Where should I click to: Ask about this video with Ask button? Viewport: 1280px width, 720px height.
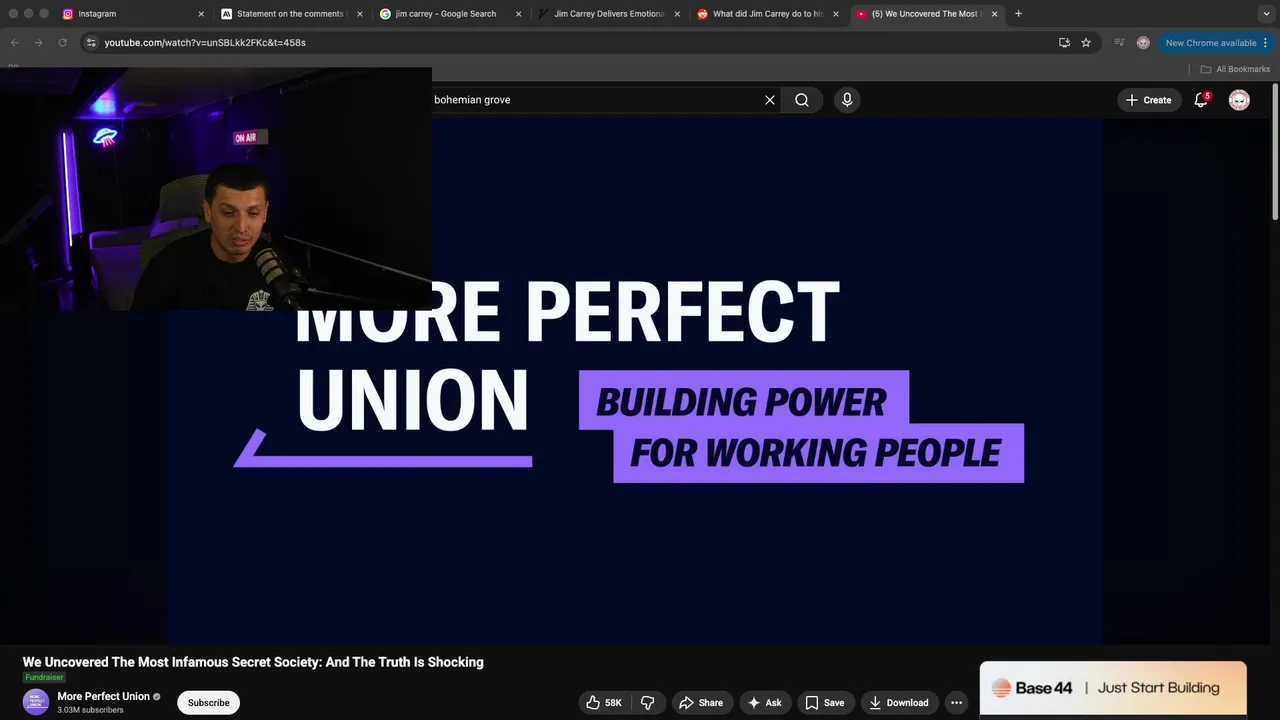[764, 703]
